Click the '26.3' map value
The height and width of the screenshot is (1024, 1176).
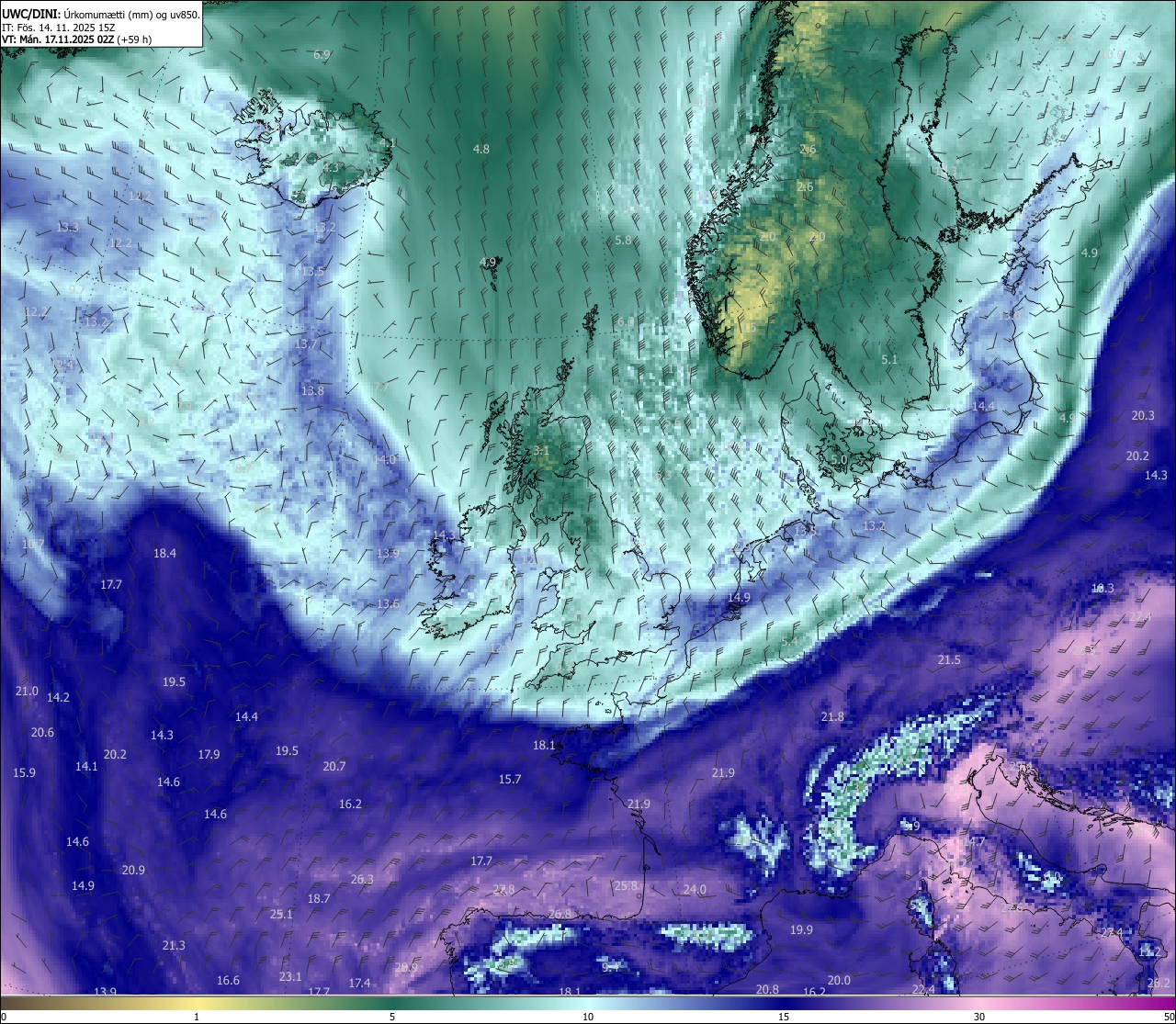pyautogui.click(x=362, y=880)
